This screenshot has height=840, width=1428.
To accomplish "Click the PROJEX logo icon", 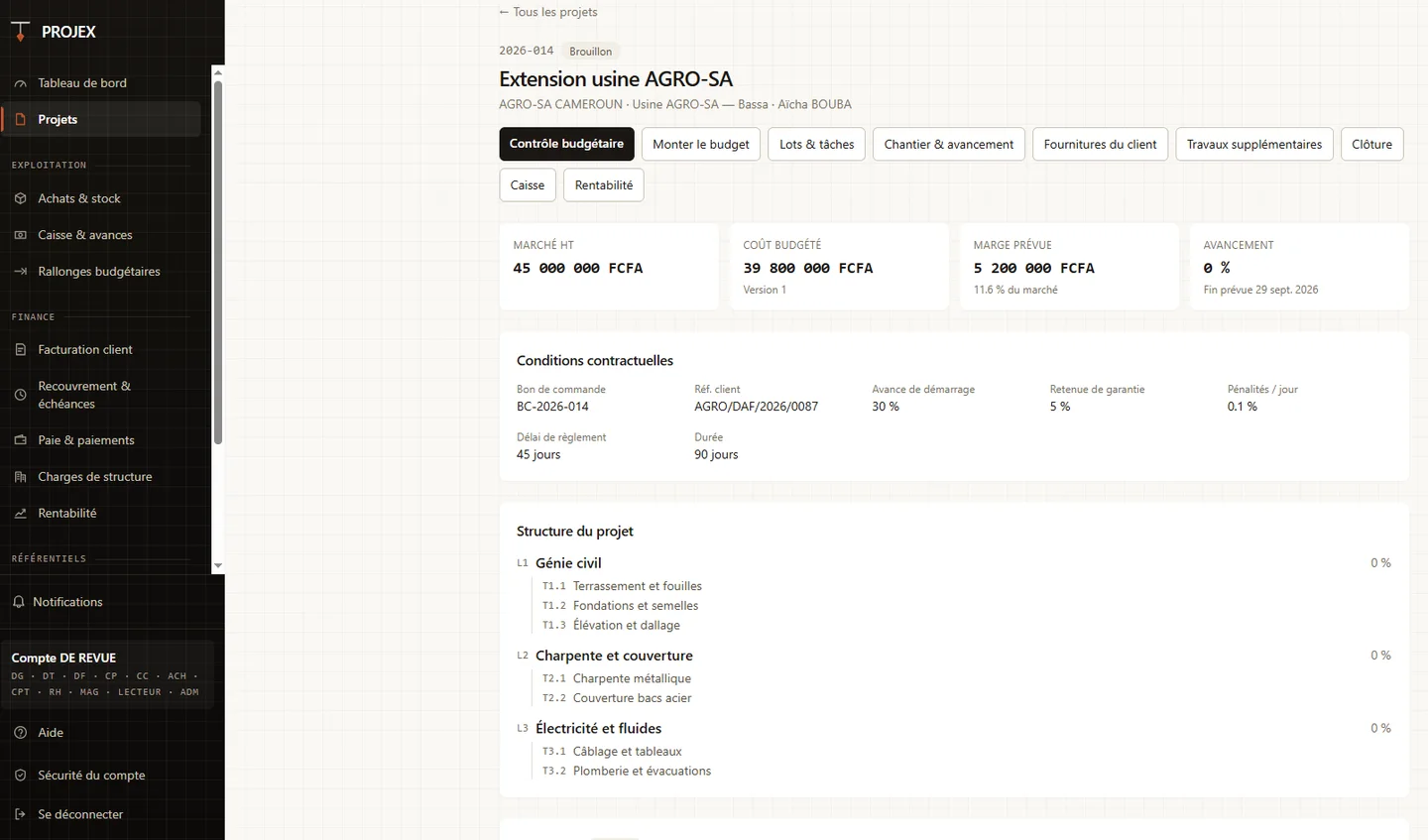I will (x=20, y=32).
